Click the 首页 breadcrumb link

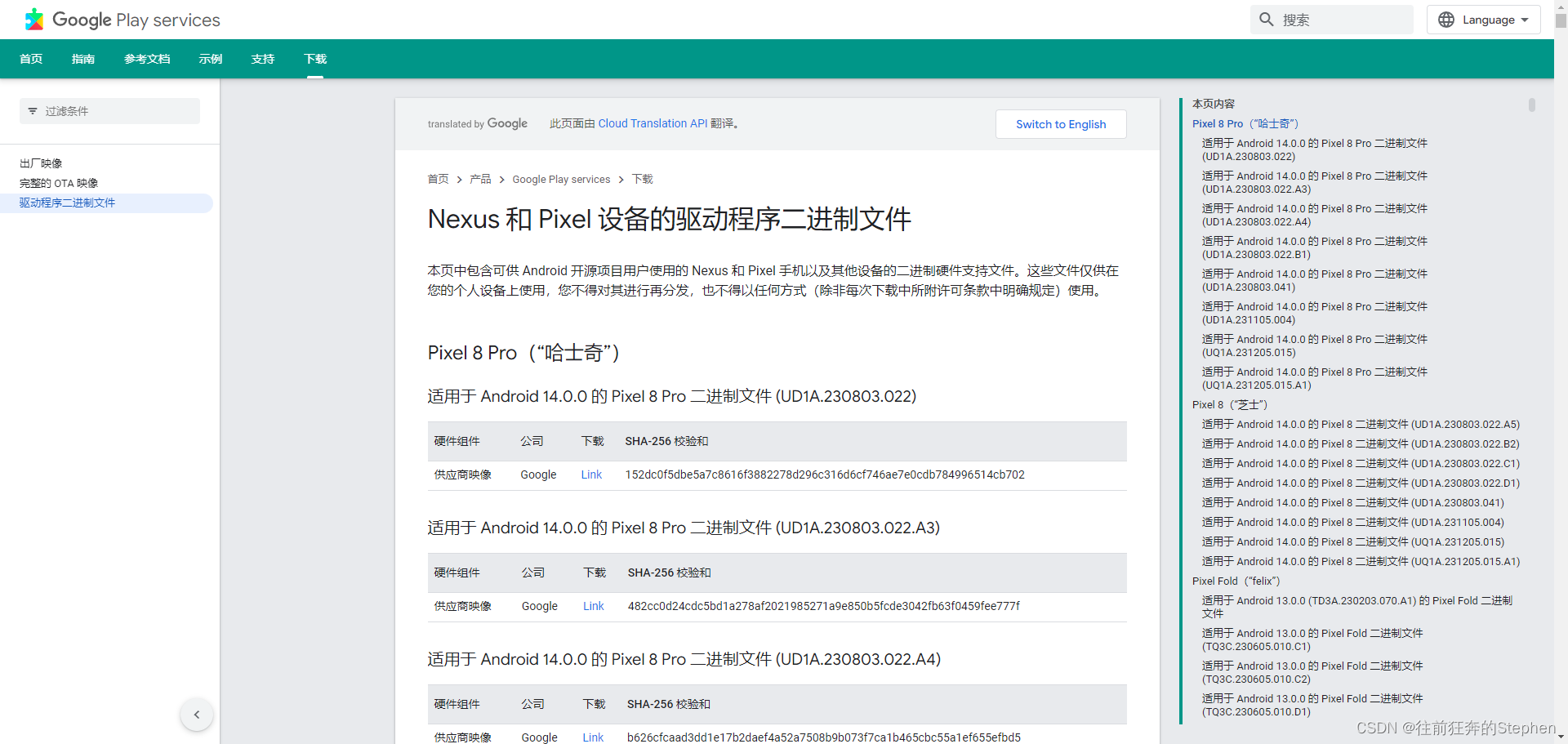pyautogui.click(x=438, y=179)
